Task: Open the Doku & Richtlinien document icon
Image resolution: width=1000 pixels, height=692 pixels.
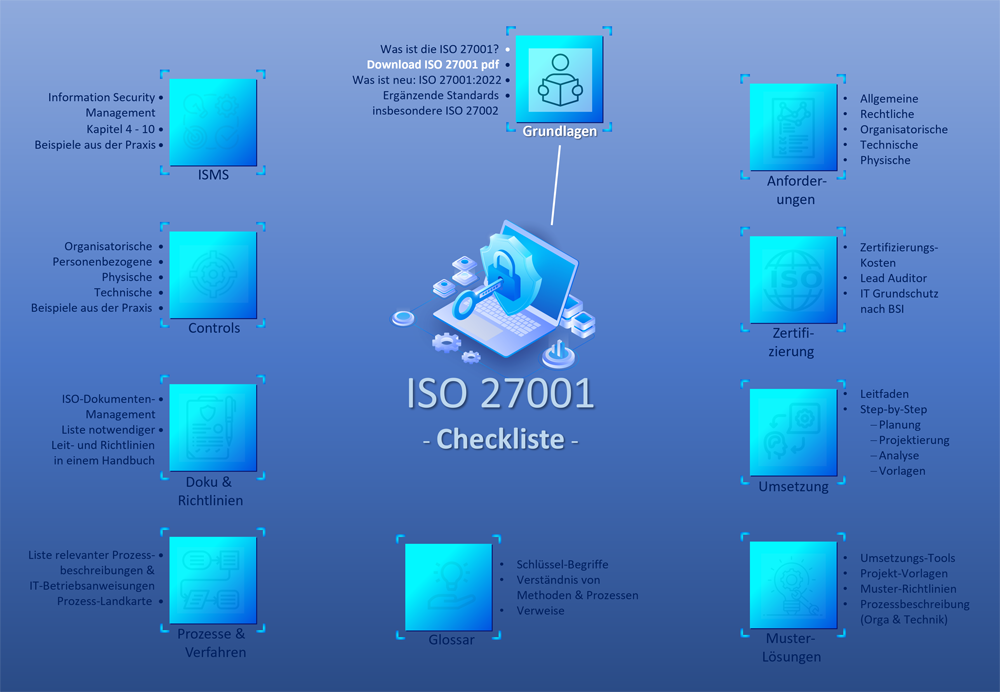Action: click(213, 428)
